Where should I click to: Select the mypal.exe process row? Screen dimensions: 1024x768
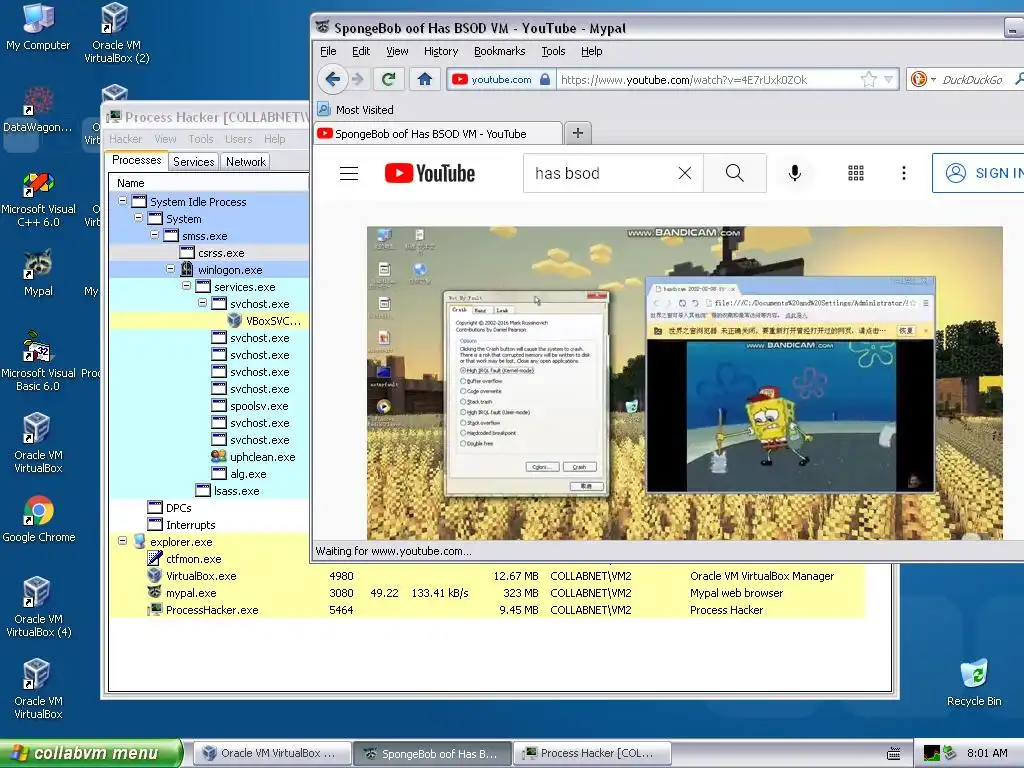coord(487,593)
